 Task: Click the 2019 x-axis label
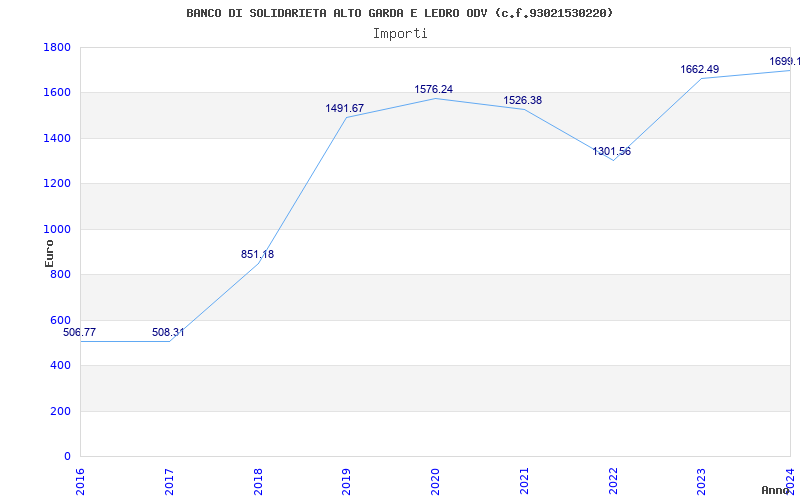[346, 481]
